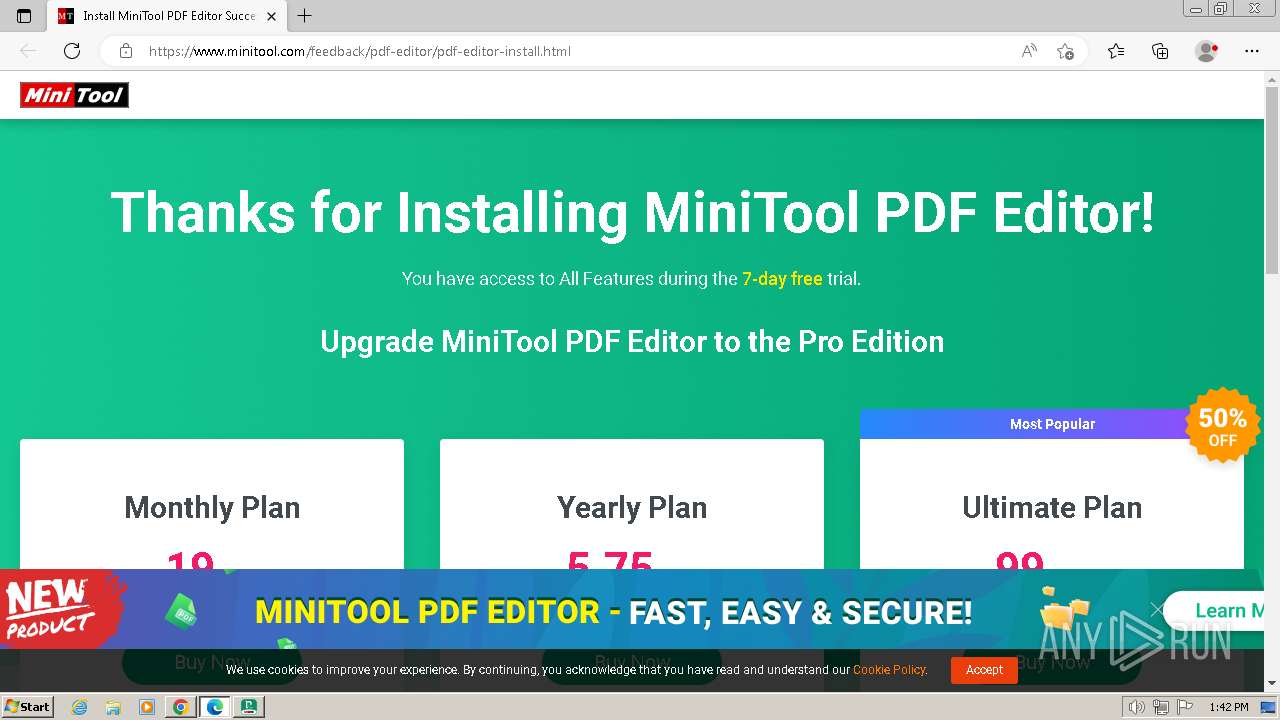1280x720 pixels.
Task: Switch to Edge in the taskbar
Action: click(214, 707)
